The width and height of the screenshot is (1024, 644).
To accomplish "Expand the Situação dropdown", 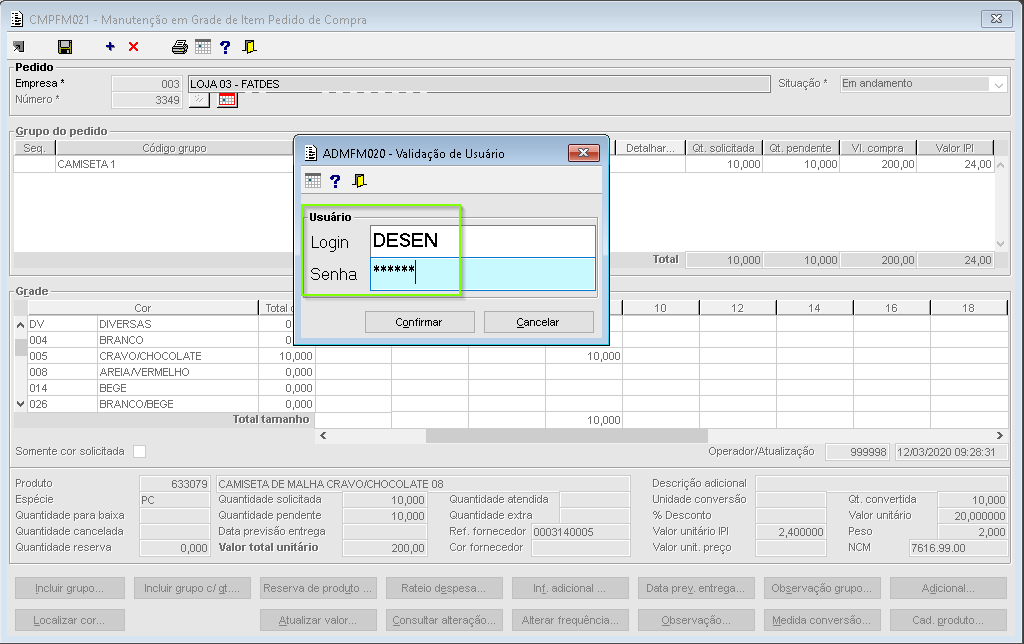I will click(x=998, y=85).
